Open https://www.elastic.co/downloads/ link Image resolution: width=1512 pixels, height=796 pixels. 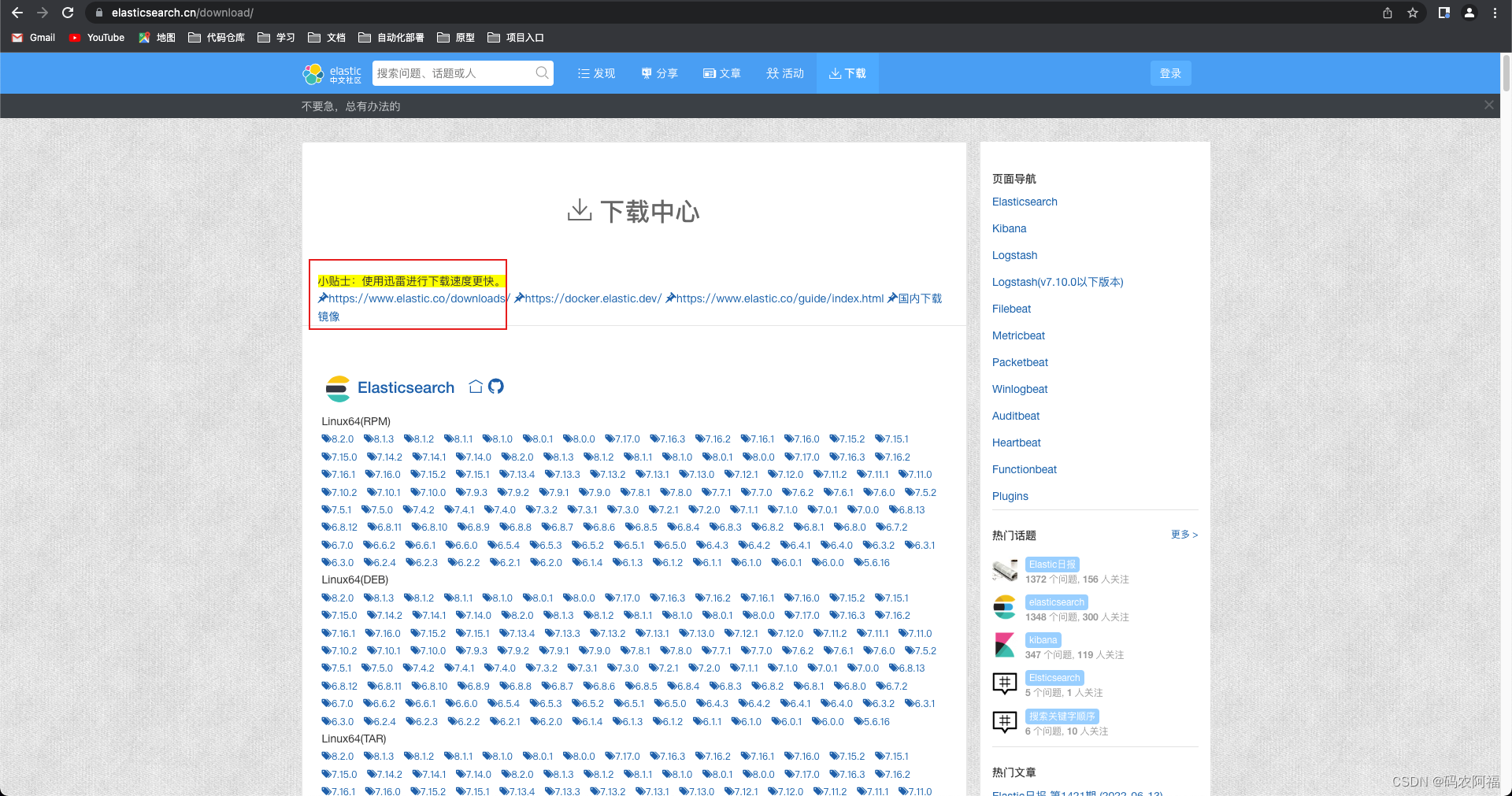click(413, 298)
